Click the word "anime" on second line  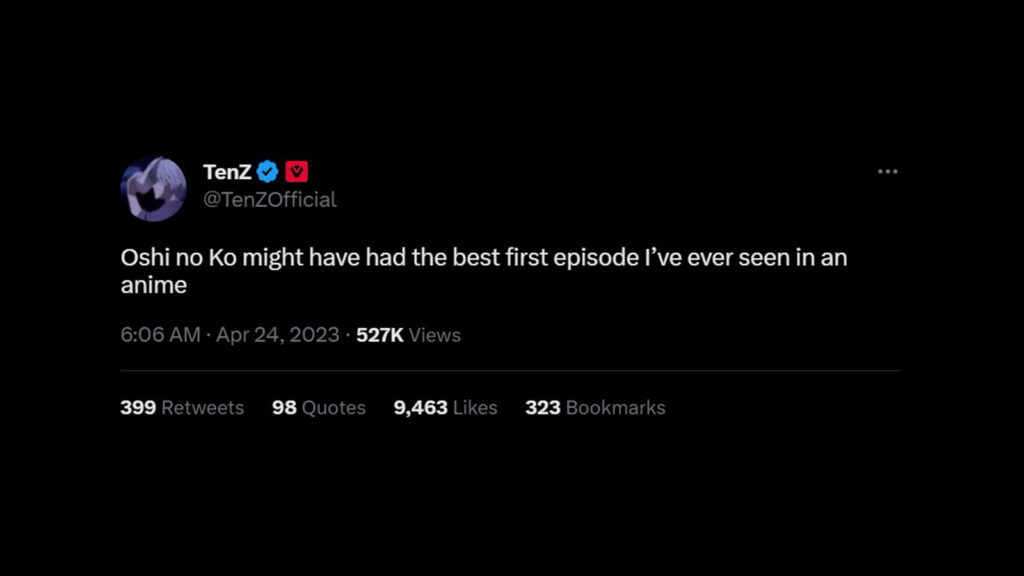point(153,286)
